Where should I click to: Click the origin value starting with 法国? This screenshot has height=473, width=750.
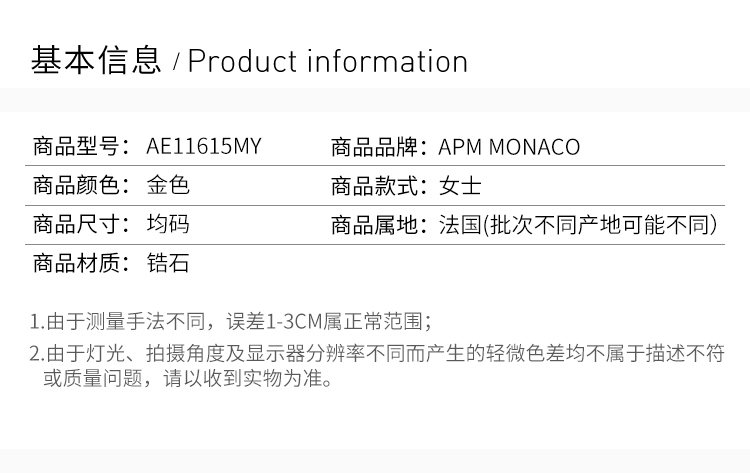579,225
